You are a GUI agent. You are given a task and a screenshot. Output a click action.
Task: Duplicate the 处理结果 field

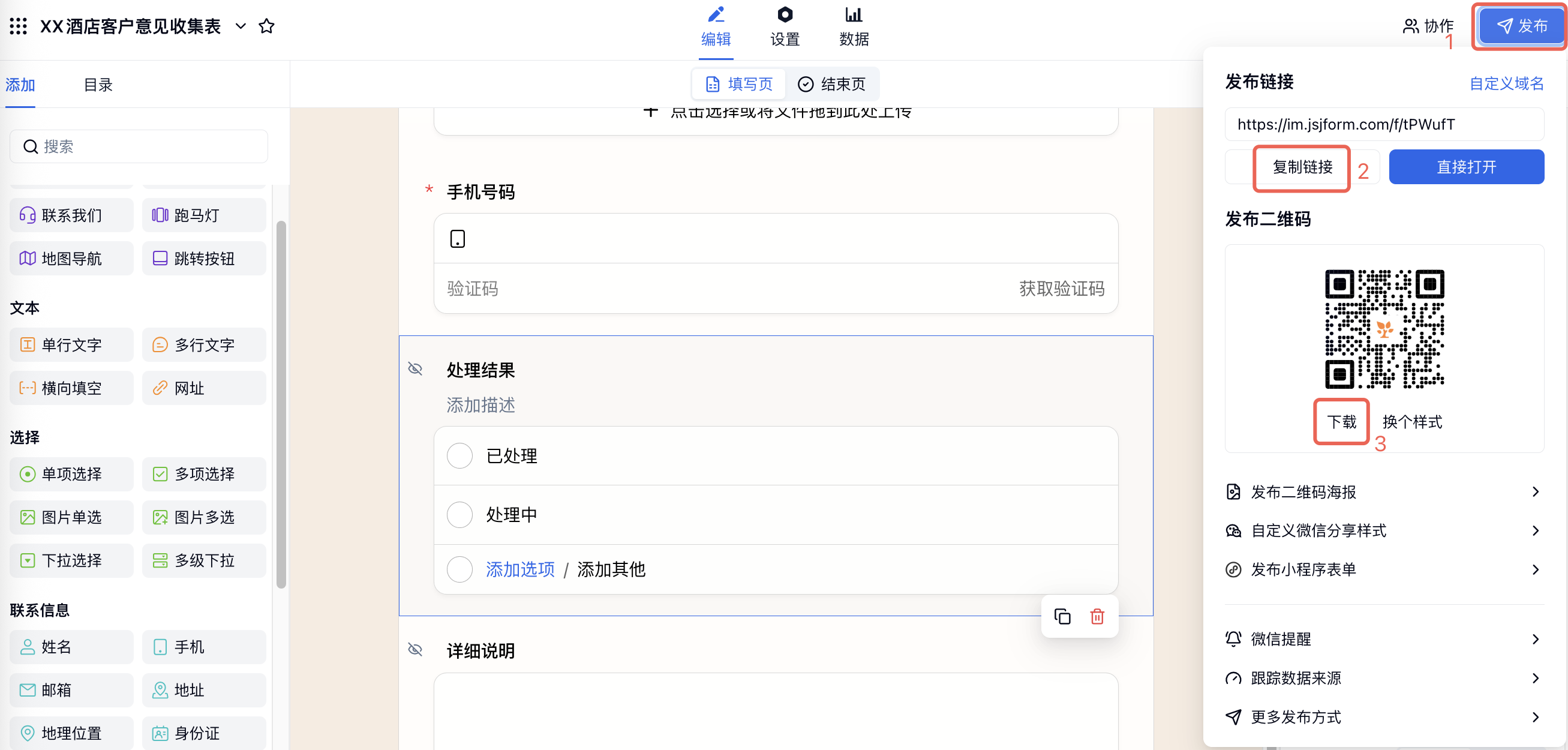[x=1062, y=617]
